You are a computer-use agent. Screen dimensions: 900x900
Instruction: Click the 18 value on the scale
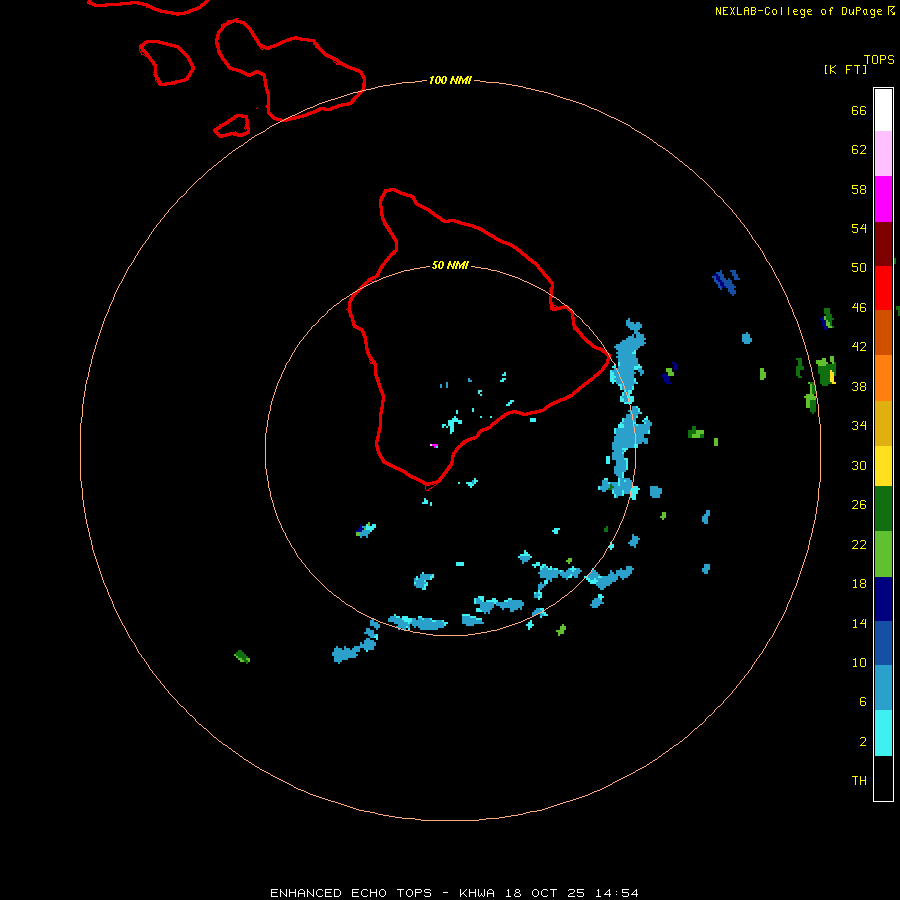coord(859,584)
